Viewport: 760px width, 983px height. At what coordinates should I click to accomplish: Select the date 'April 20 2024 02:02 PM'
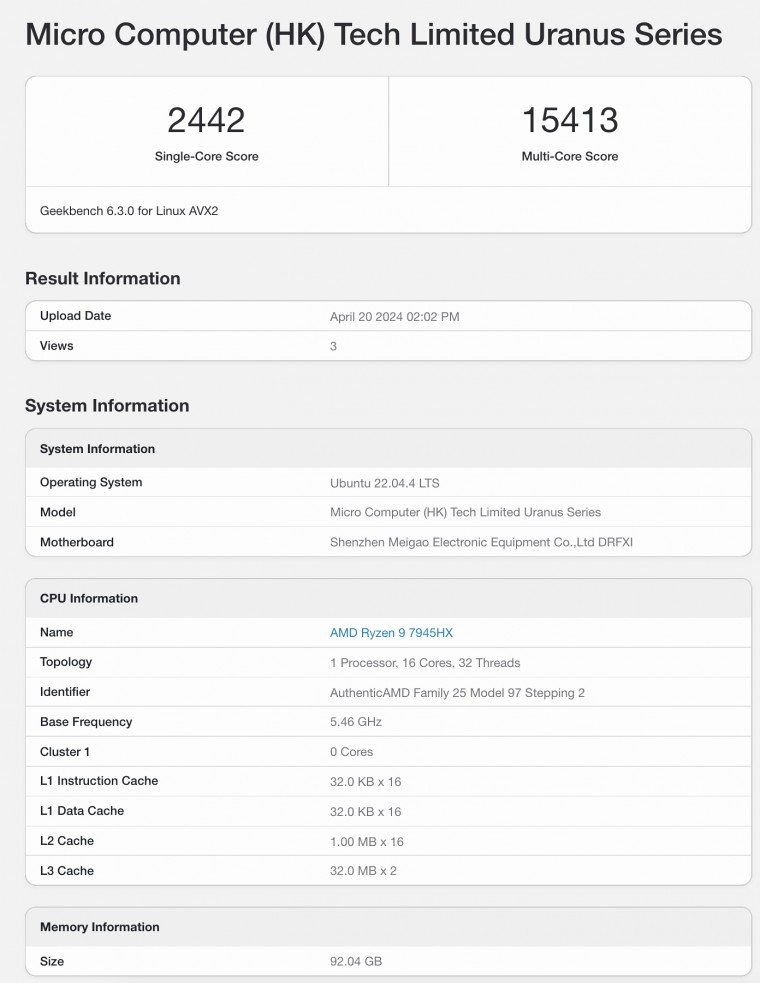(x=394, y=317)
